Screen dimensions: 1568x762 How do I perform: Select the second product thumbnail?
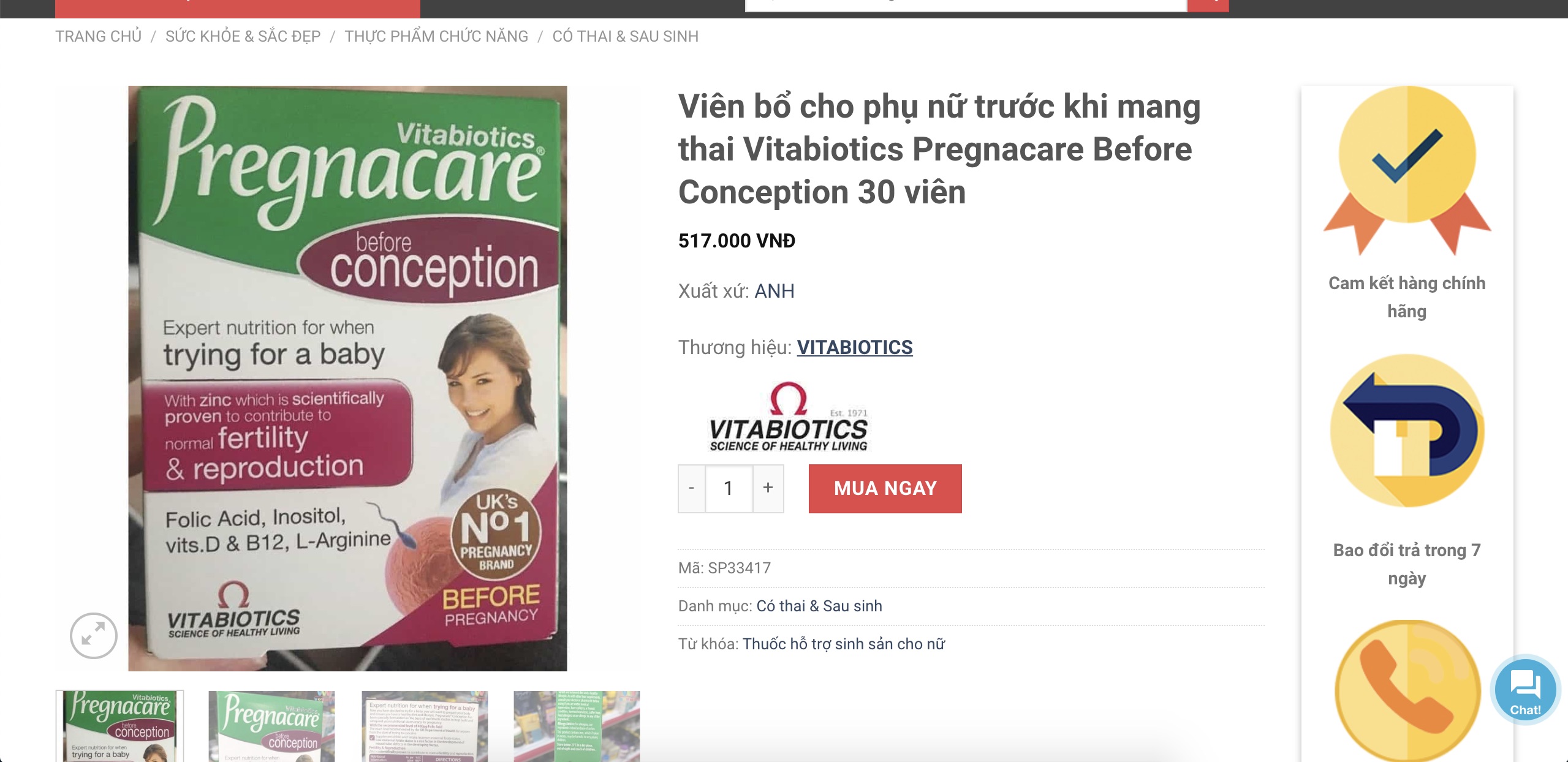point(272,726)
